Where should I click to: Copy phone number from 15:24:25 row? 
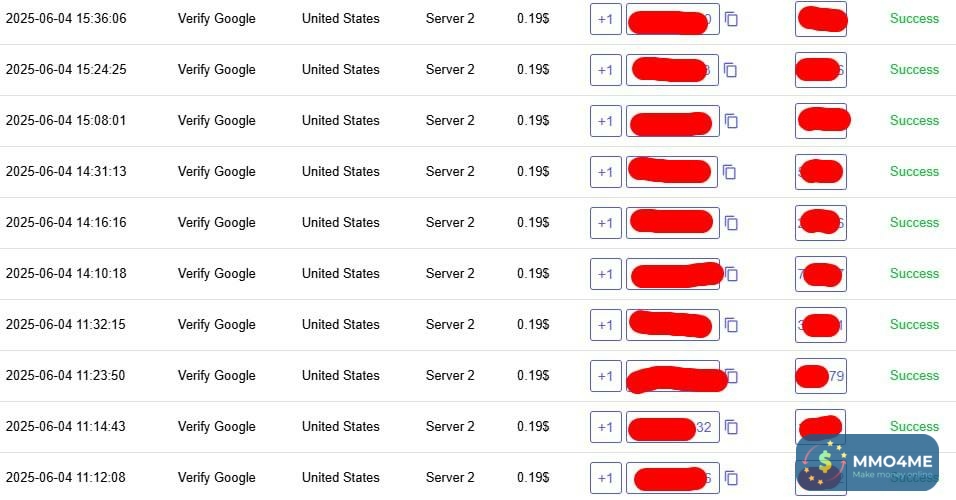click(731, 70)
